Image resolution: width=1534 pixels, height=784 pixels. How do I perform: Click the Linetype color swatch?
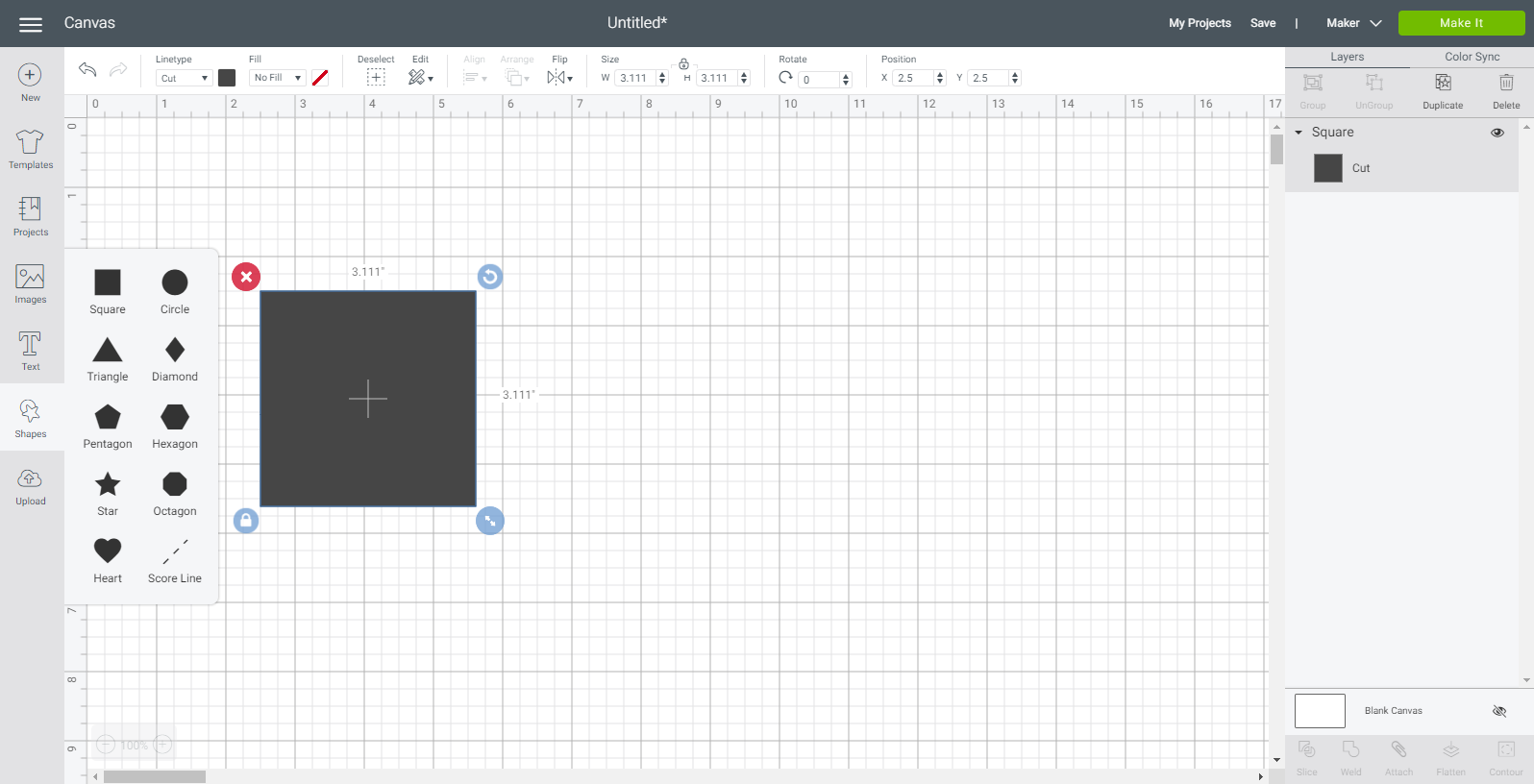coord(227,78)
